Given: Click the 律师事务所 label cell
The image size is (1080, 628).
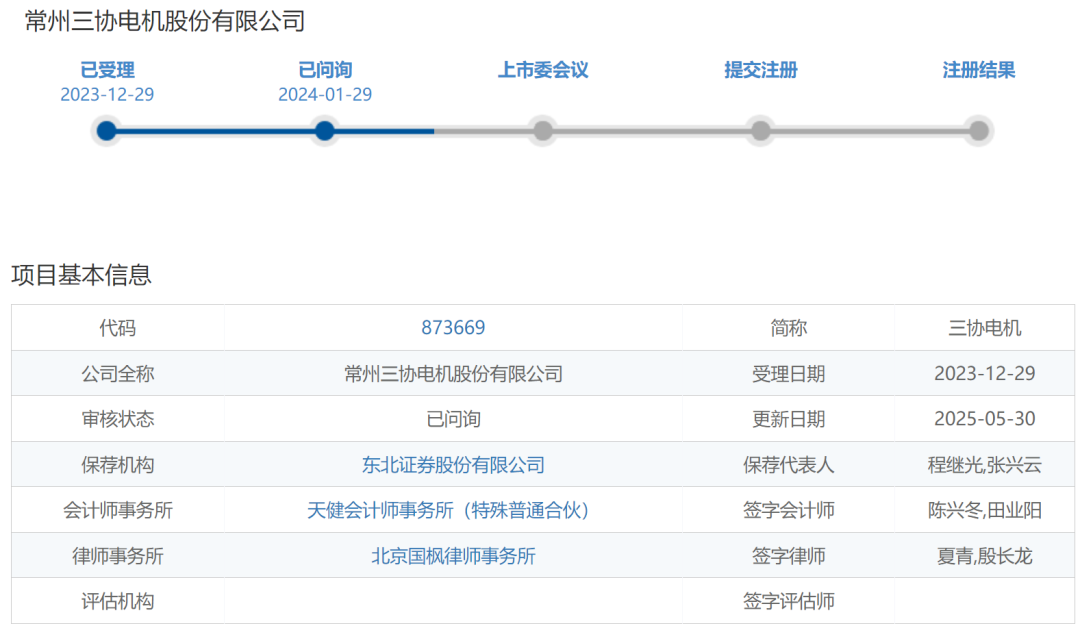Looking at the screenshot, I should (x=118, y=556).
